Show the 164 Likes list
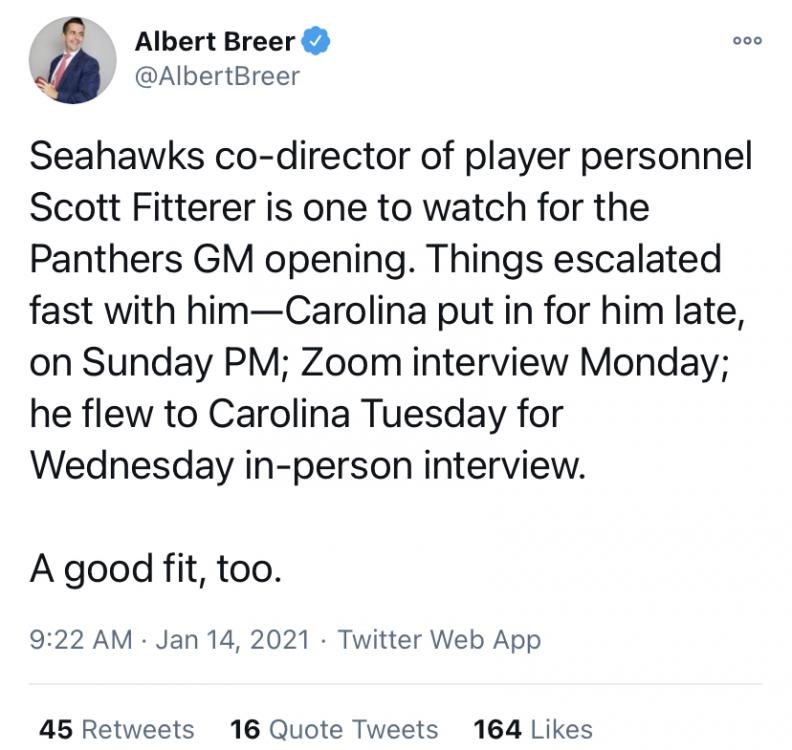 pos(532,729)
